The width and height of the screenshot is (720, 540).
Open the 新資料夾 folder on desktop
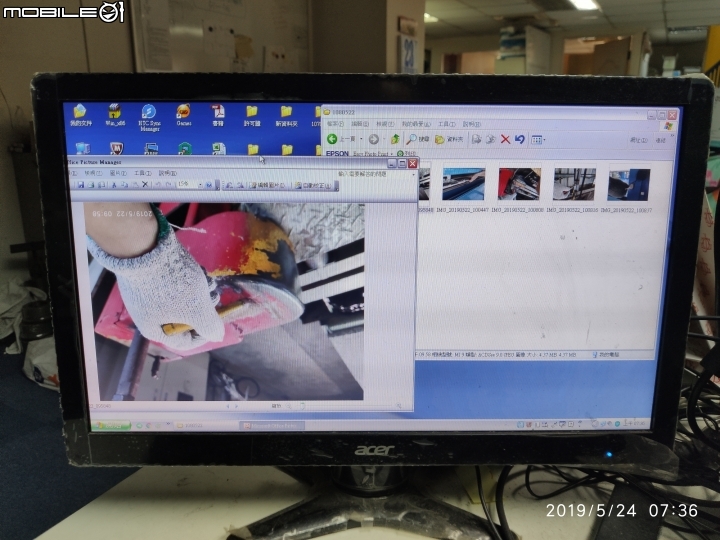point(287,115)
